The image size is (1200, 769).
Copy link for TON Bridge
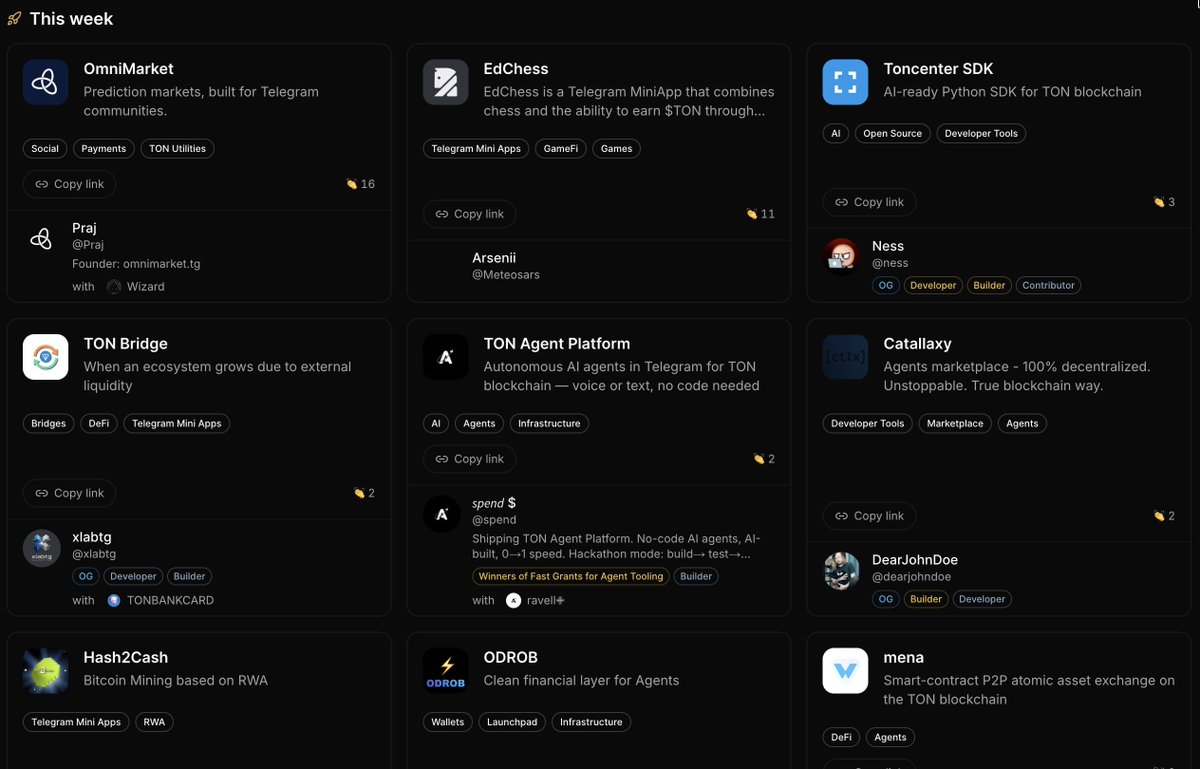70,493
